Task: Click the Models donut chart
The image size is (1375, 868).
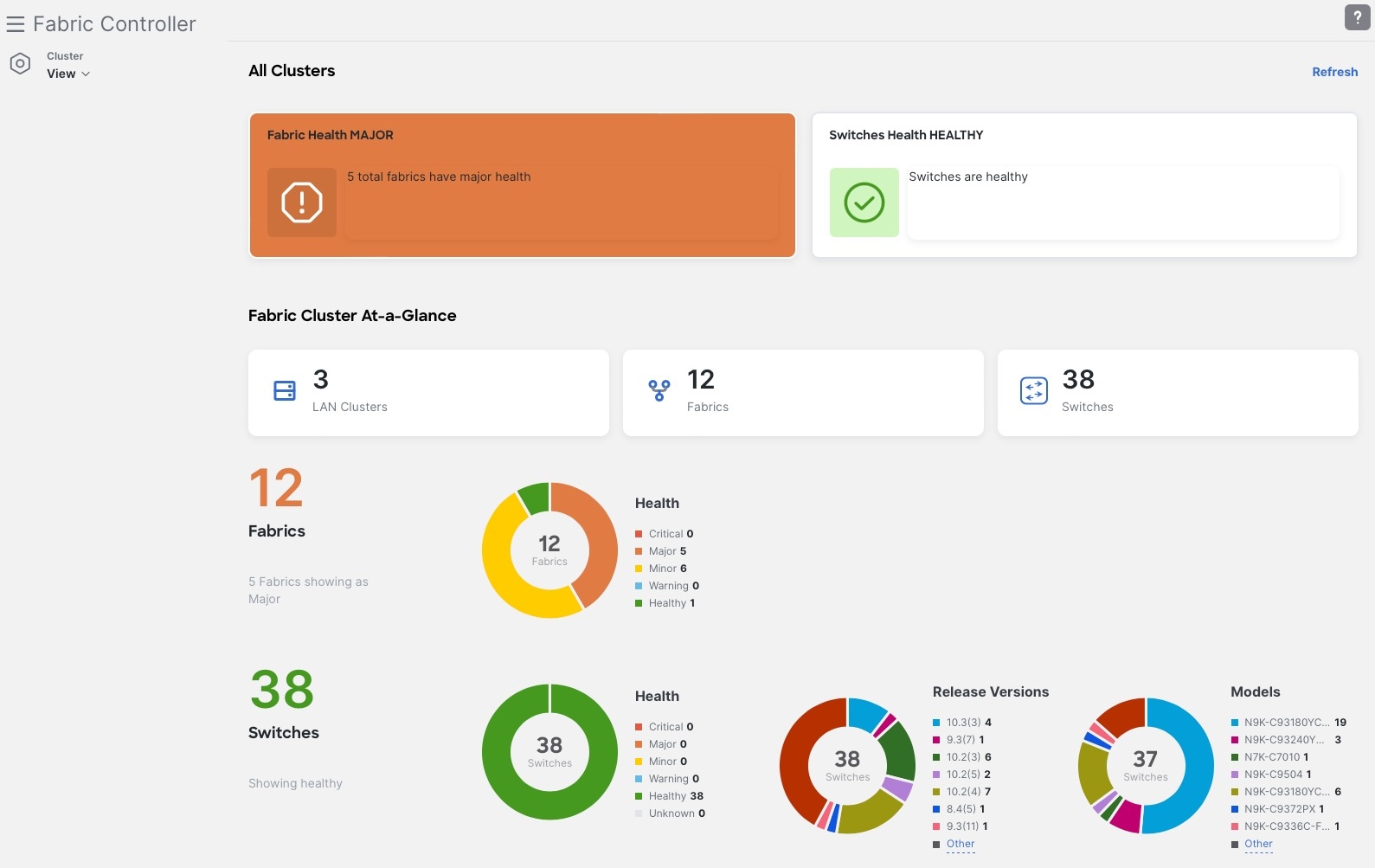Action: (x=1146, y=766)
